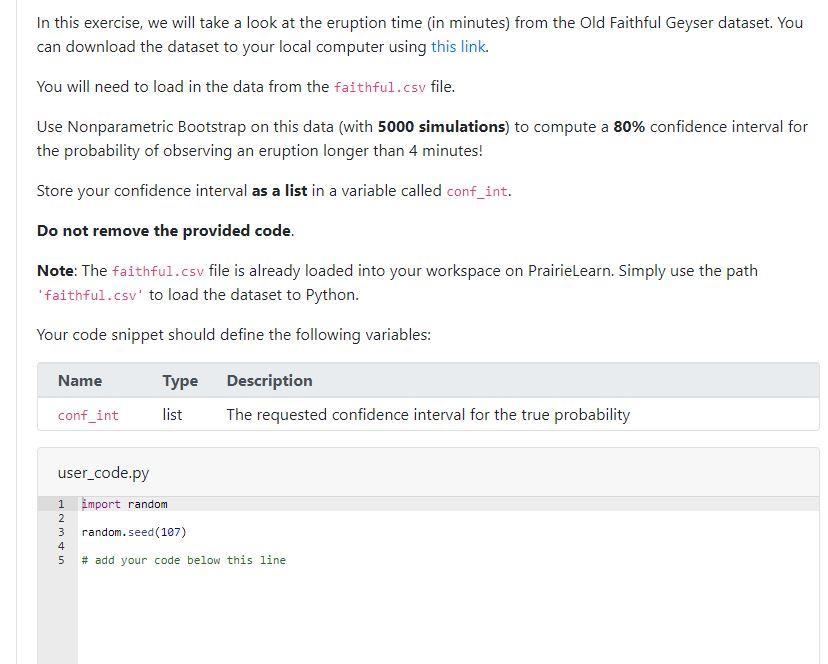Click empty editor area below line 5
Image resolution: width=828 pixels, height=664 pixels.
point(448,615)
